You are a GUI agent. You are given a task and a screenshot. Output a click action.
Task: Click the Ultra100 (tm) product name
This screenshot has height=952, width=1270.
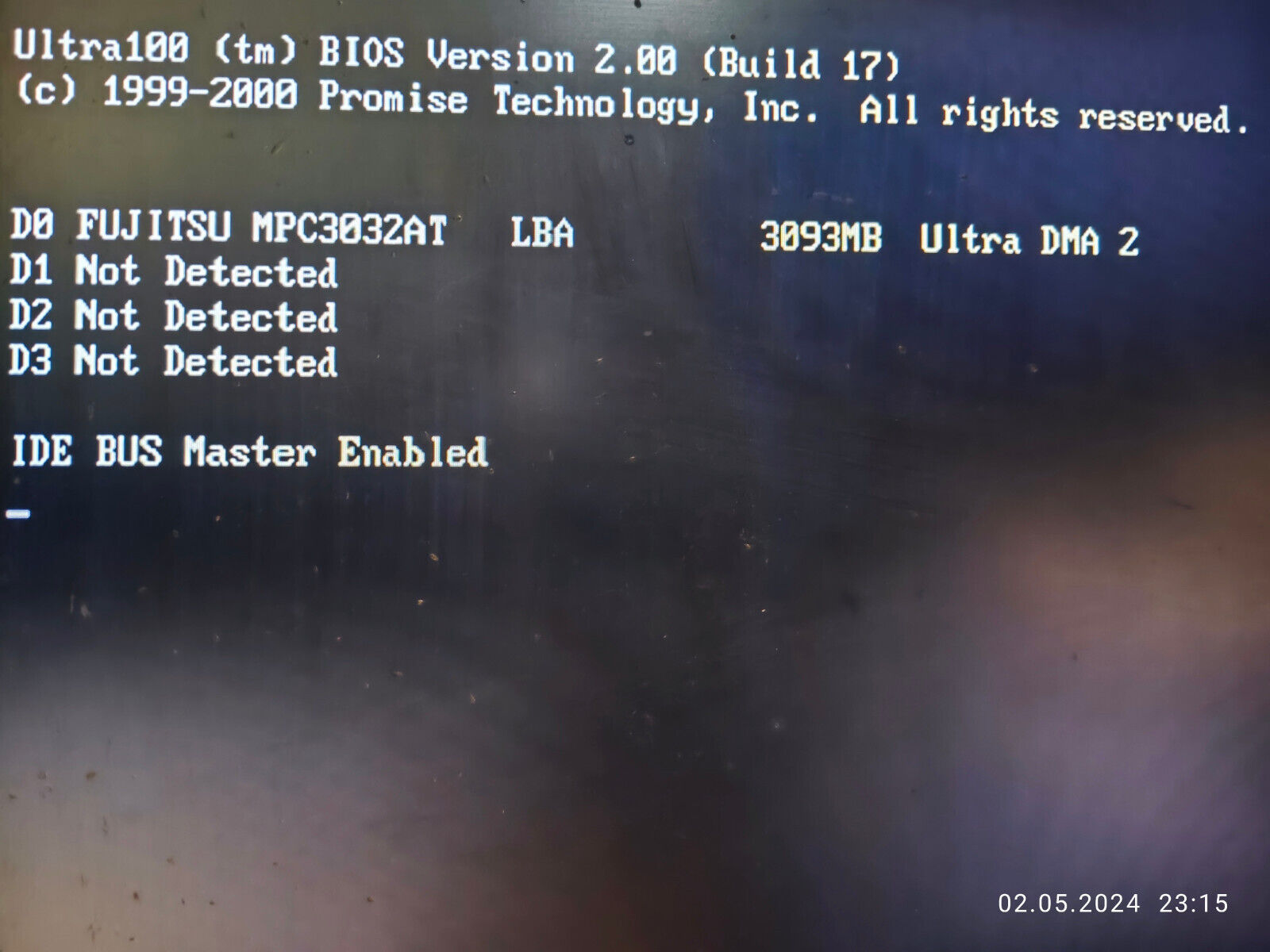pos(156,50)
